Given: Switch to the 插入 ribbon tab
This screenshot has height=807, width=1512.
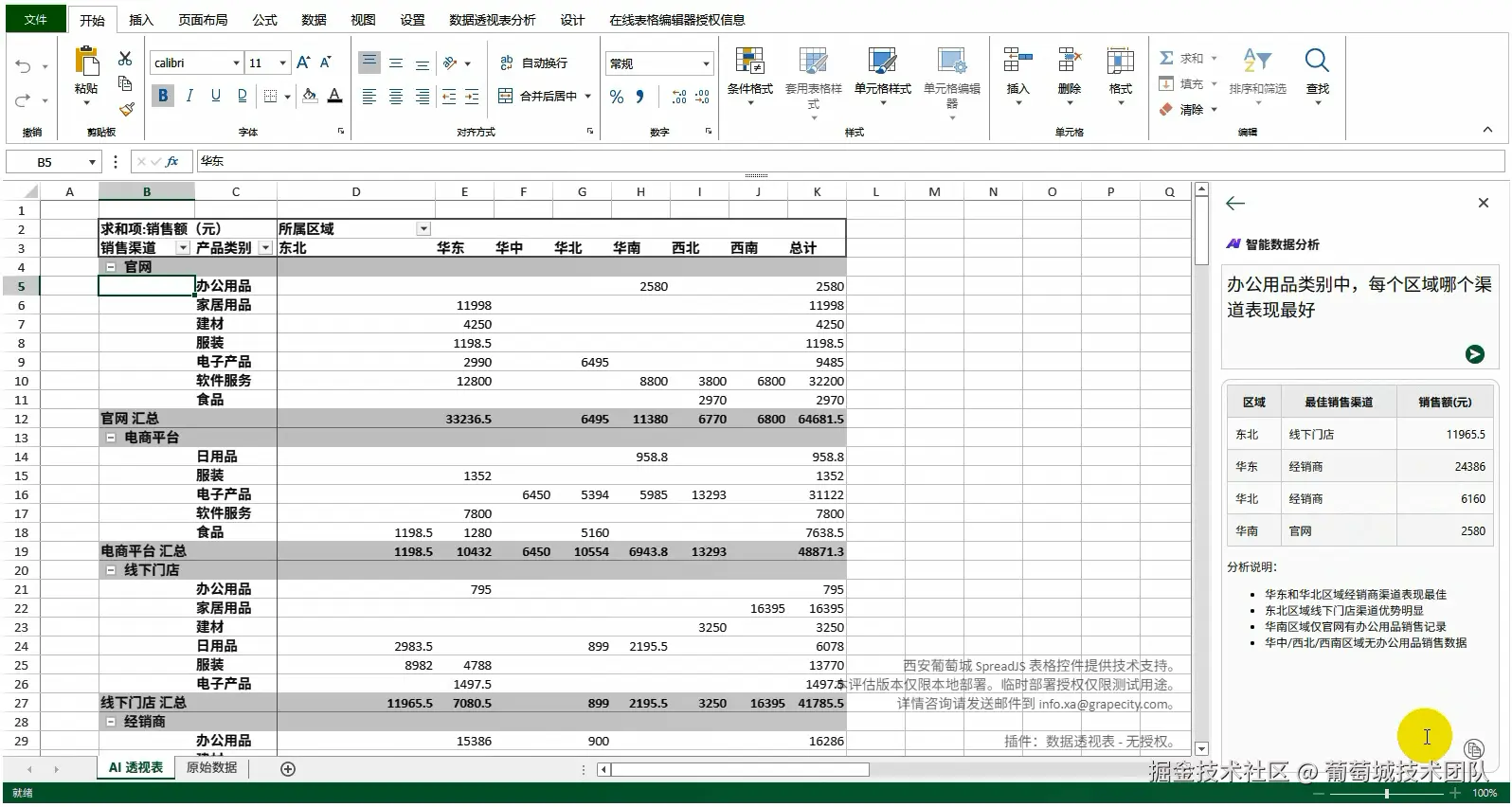Looking at the screenshot, I should coord(141,20).
